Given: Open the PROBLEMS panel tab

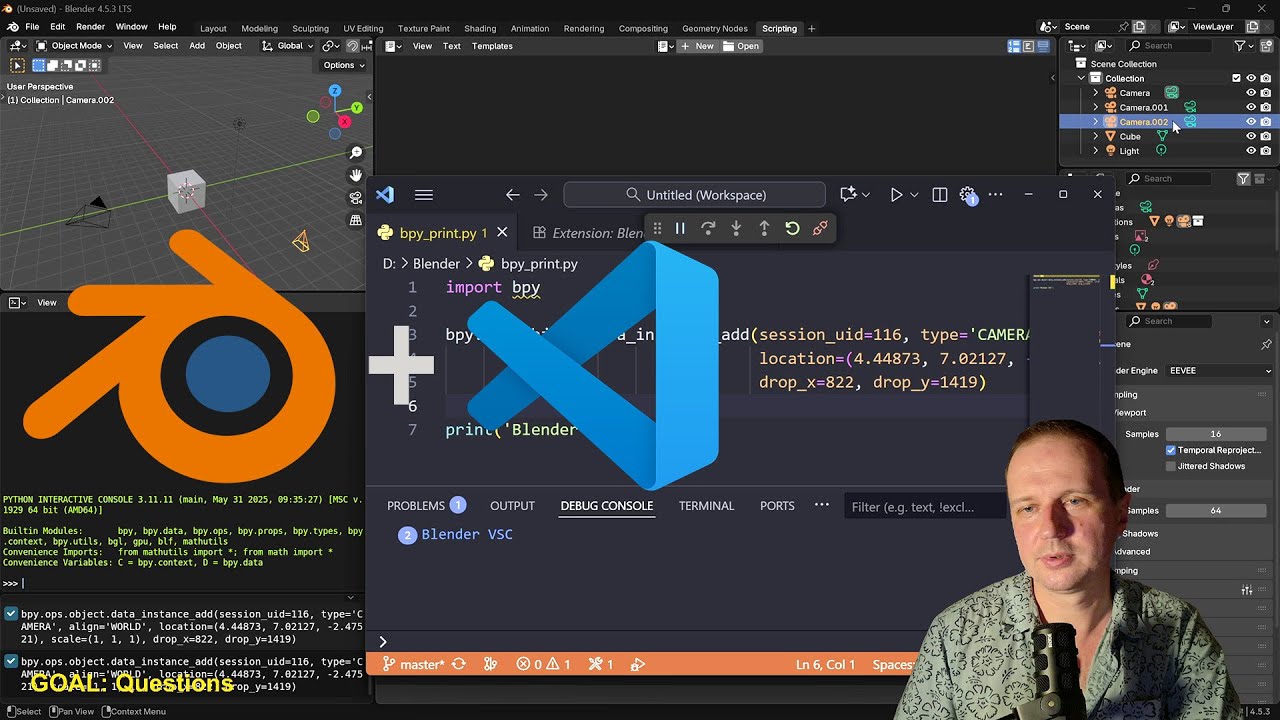Looking at the screenshot, I should (426, 506).
